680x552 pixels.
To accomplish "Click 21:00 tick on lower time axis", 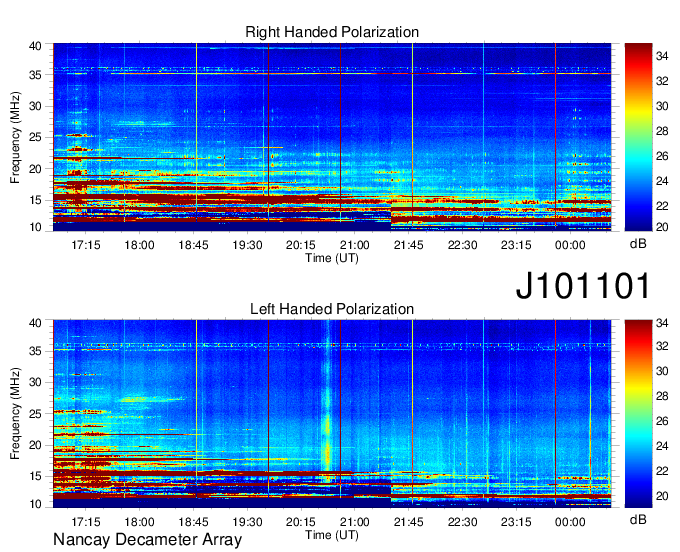I will [355, 522].
